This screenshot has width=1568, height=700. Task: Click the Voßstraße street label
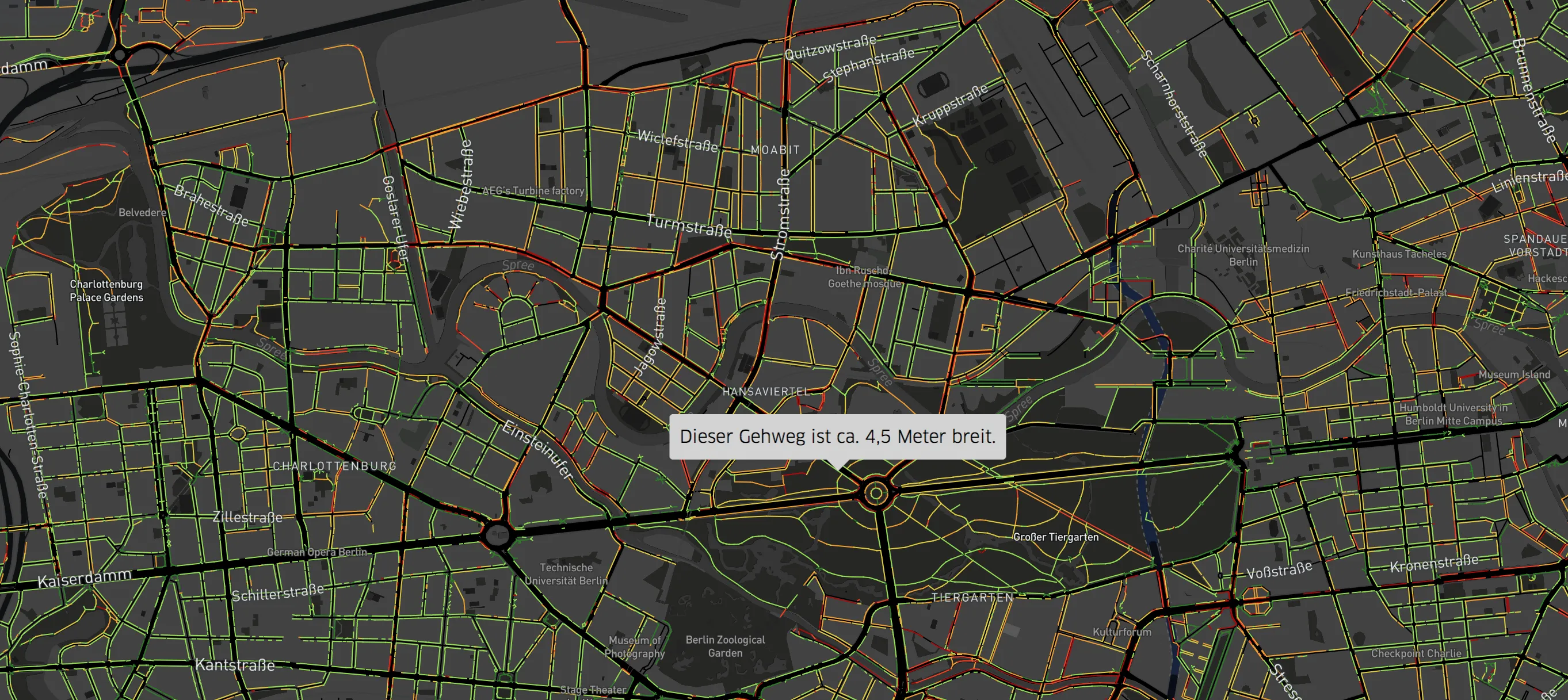tap(1279, 571)
